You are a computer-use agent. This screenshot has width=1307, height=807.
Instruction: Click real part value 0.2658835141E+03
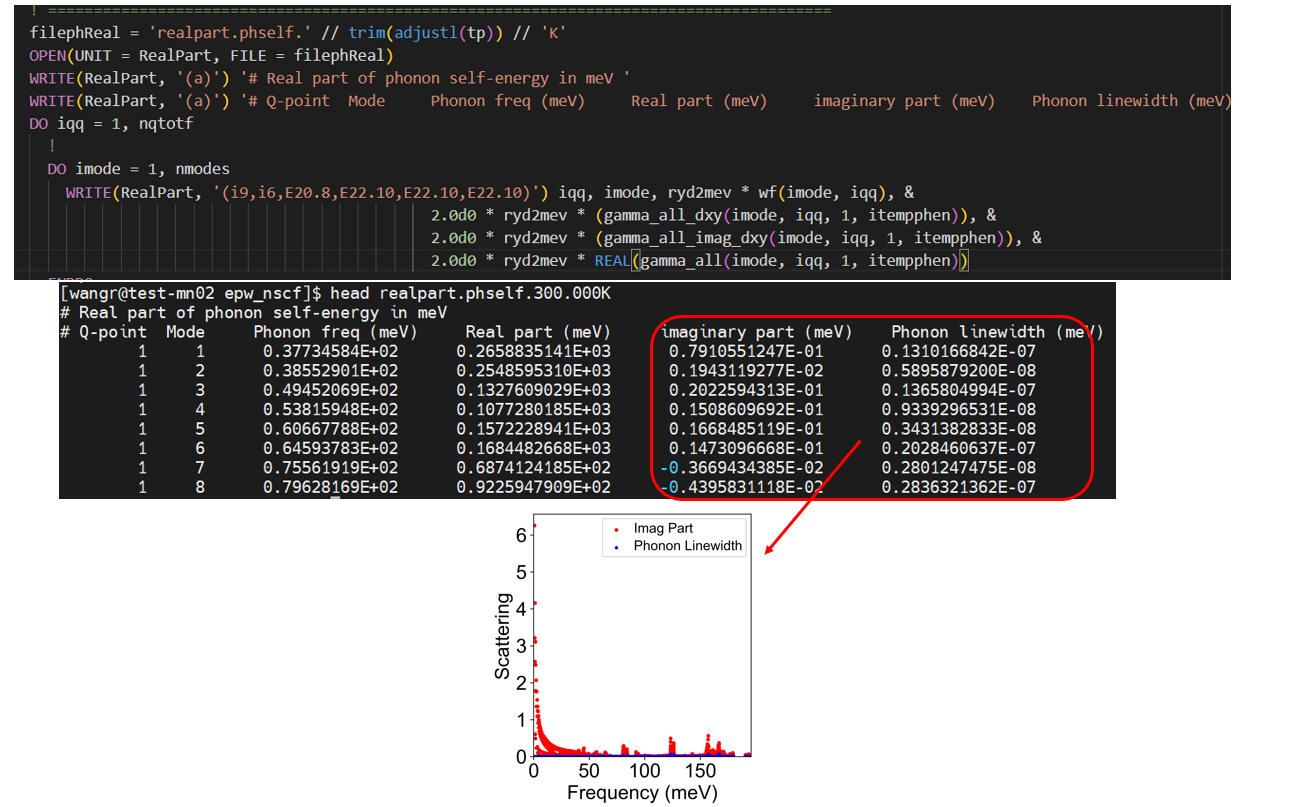tap(533, 352)
